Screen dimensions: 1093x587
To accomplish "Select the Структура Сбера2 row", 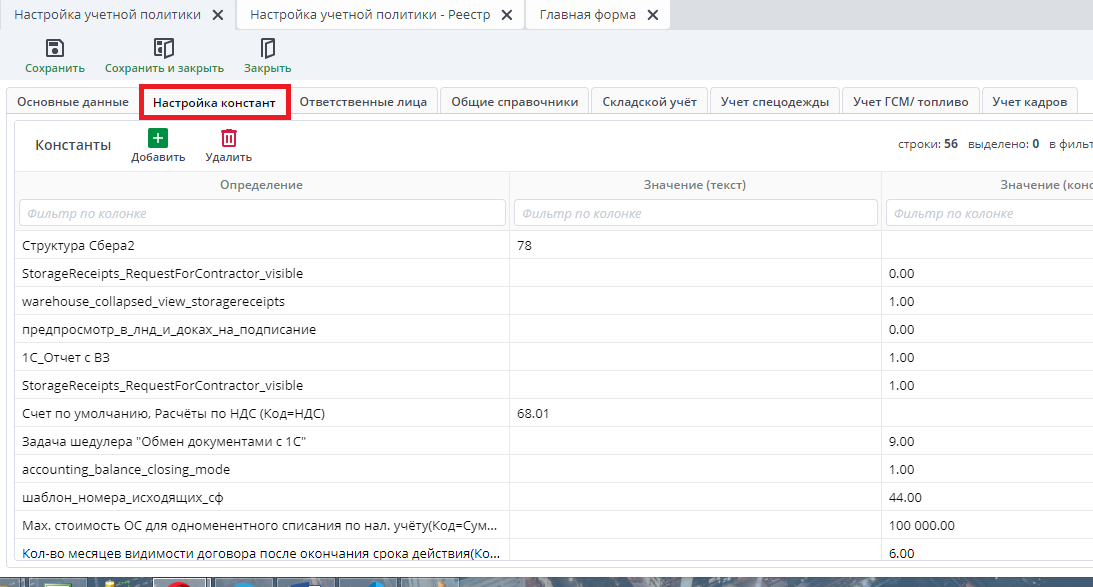I will pos(262,245).
